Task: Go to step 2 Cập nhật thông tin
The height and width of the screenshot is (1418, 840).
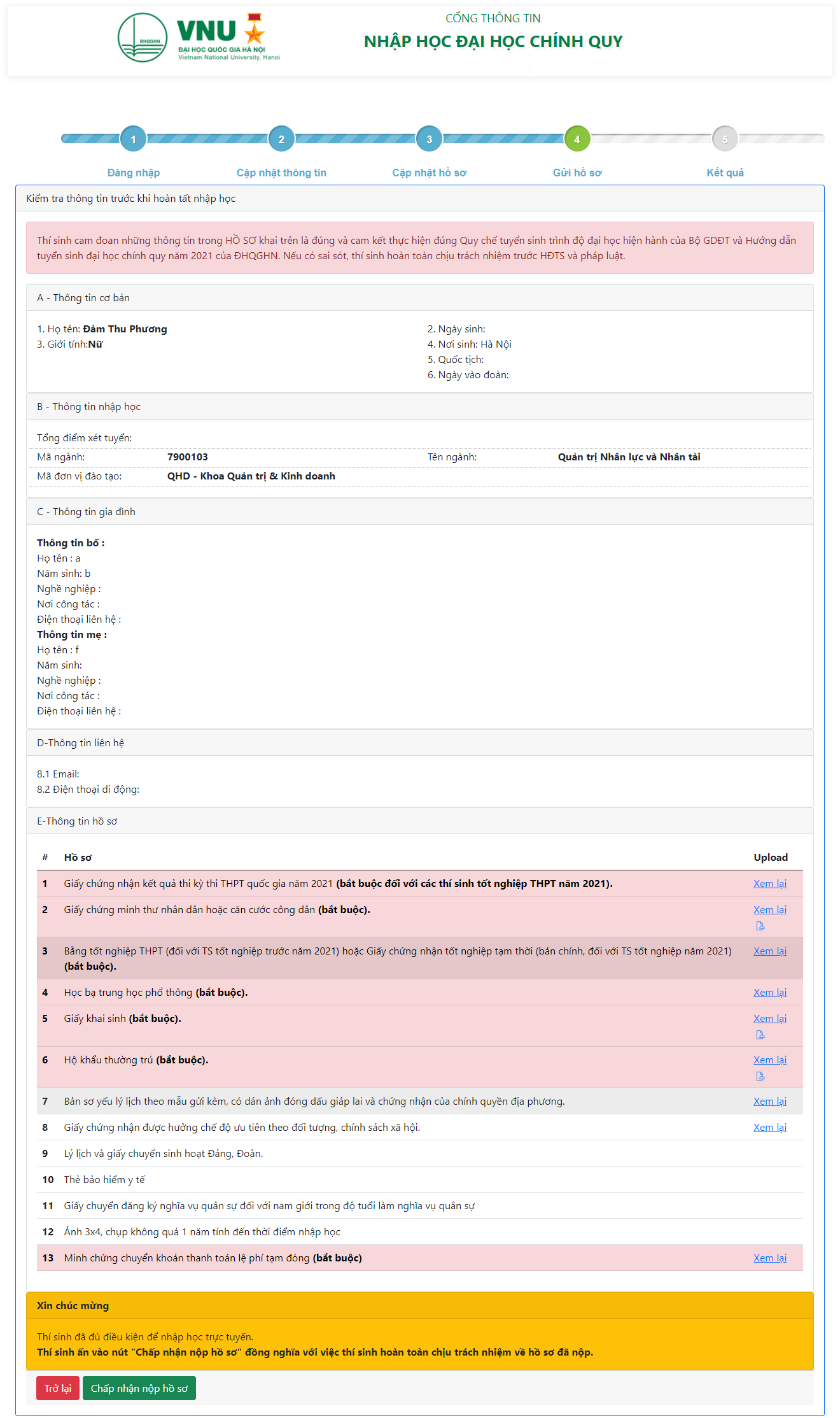Action: tap(281, 139)
